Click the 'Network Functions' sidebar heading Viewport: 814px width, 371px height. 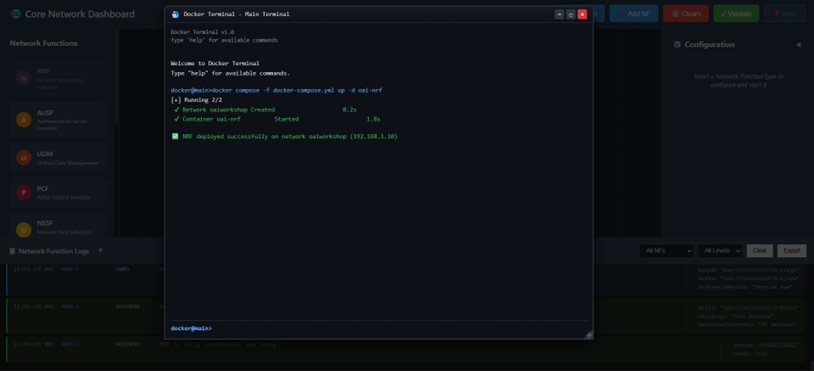44,43
